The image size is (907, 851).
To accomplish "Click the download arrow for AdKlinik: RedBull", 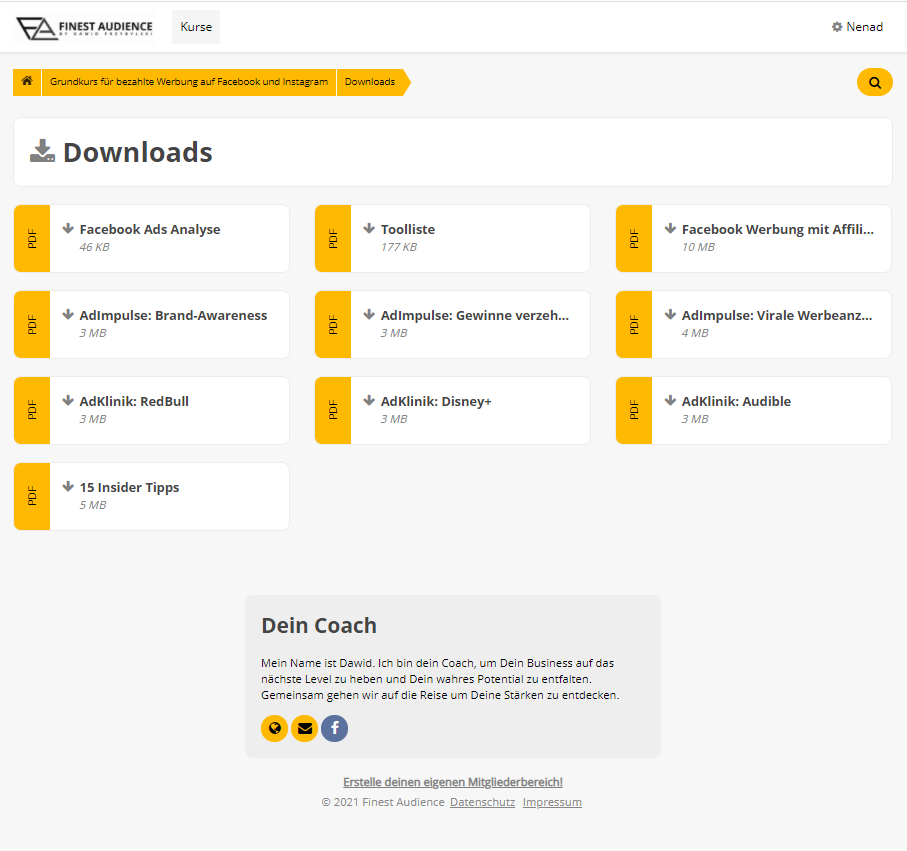I will pos(68,400).
